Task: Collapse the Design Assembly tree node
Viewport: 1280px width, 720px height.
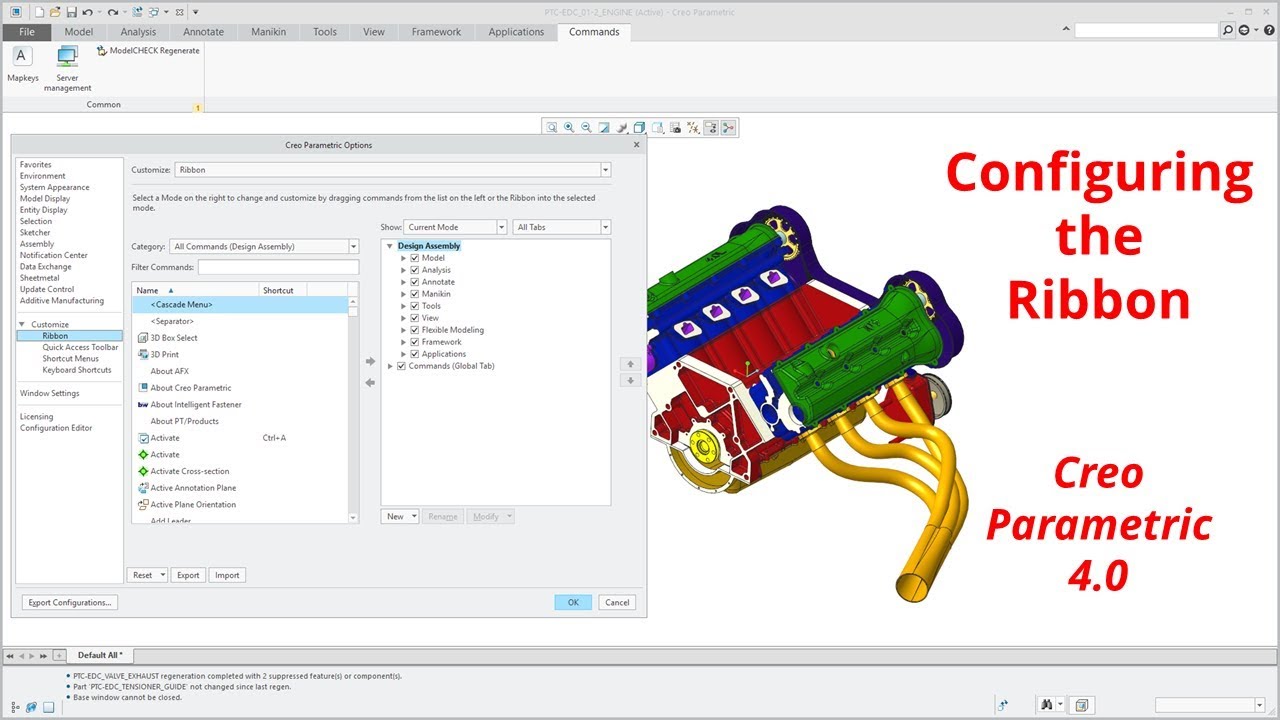Action: pyautogui.click(x=390, y=246)
